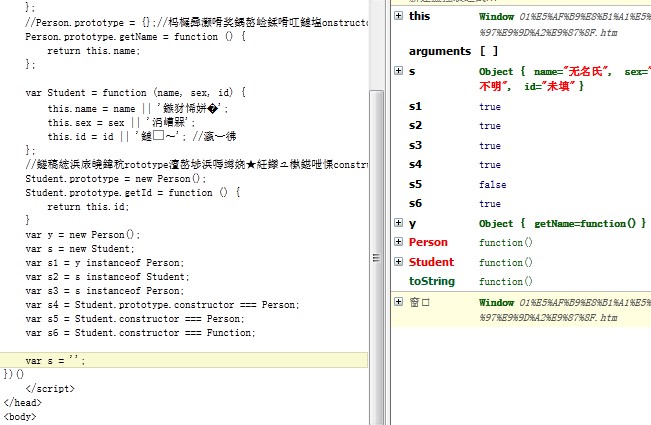
Task: Click line 'Student.prototype = new Person();'
Action: [x=115, y=179]
